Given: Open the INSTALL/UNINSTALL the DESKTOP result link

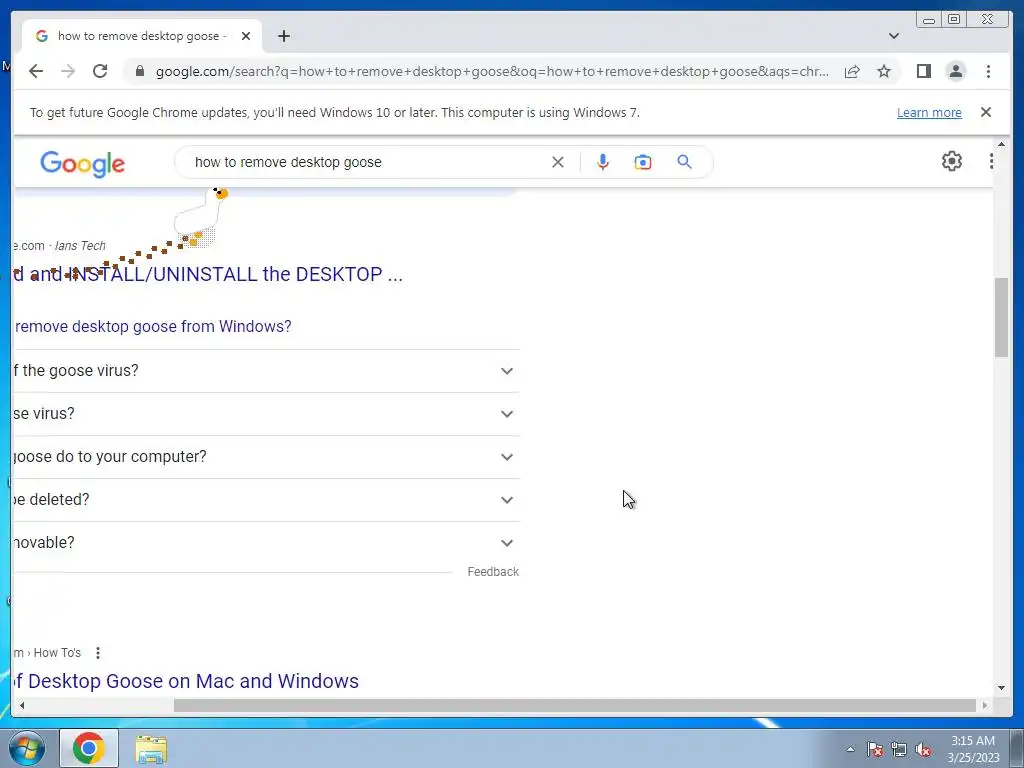Looking at the screenshot, I should pos(208,274).
